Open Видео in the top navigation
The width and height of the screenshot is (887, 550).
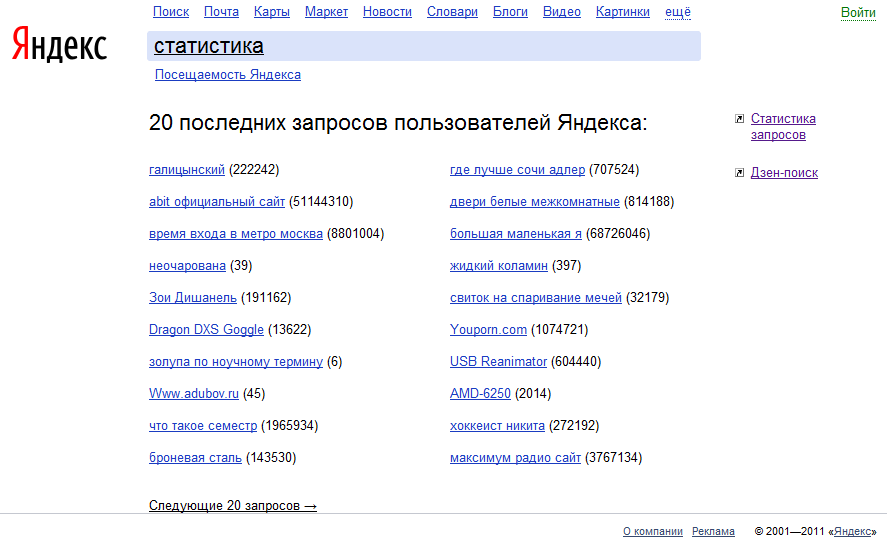coord(562,12)
